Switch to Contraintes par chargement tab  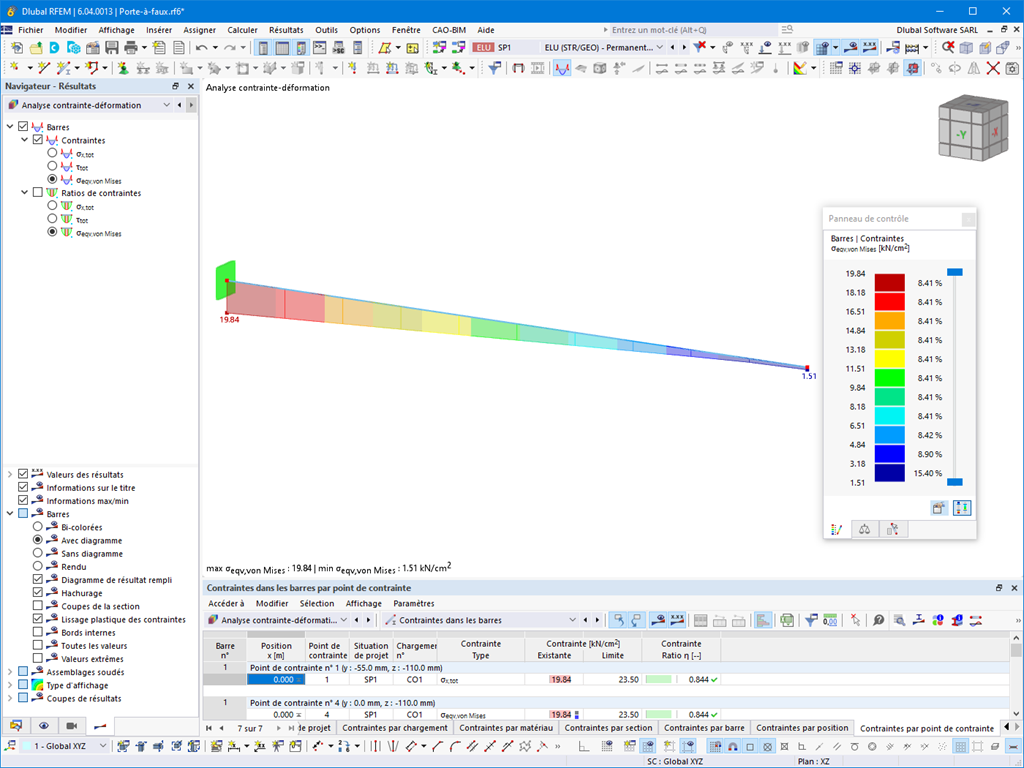[395, 728]
